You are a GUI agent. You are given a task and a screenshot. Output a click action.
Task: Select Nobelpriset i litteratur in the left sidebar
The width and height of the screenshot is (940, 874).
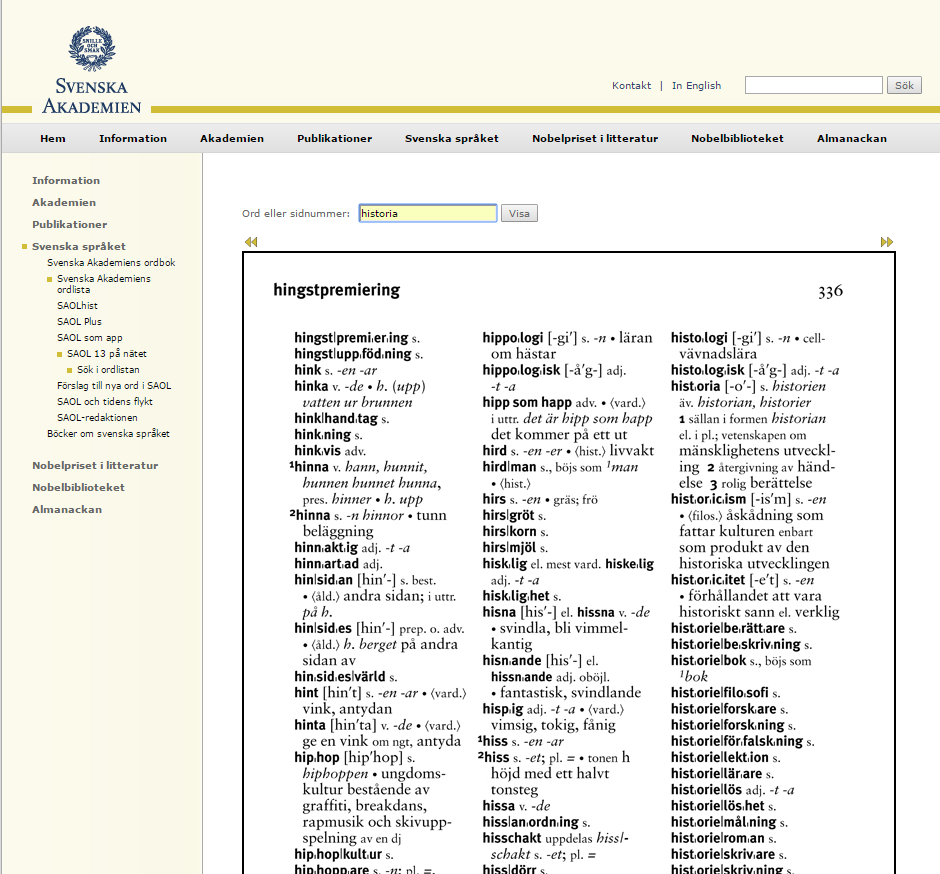(x=95, y=466)
